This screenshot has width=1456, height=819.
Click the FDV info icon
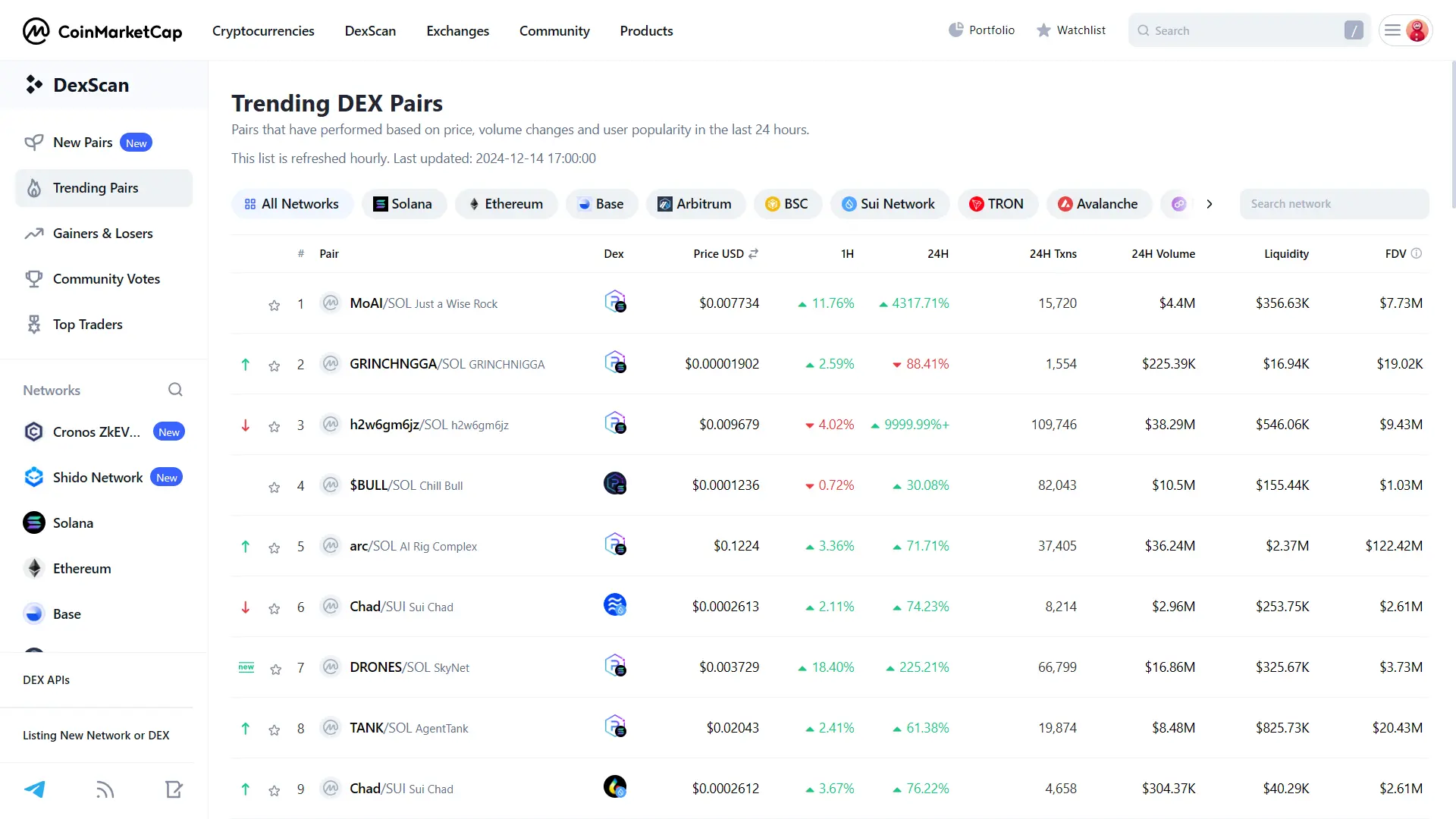coord(1416,253)
